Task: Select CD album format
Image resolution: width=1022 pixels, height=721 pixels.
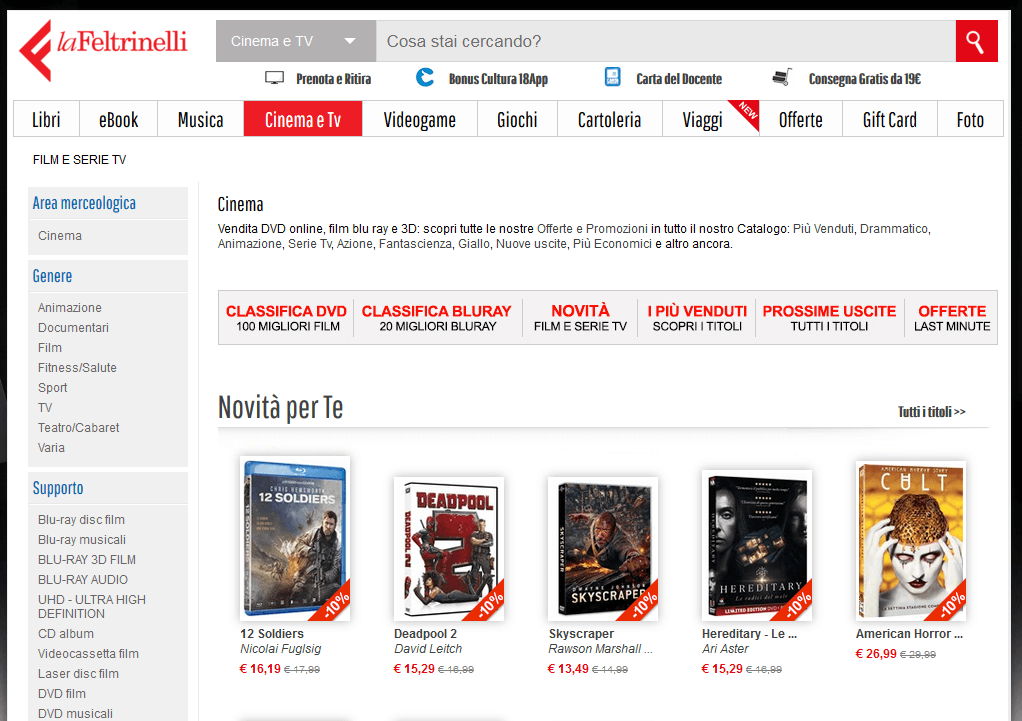Action: tap(66, 634)
